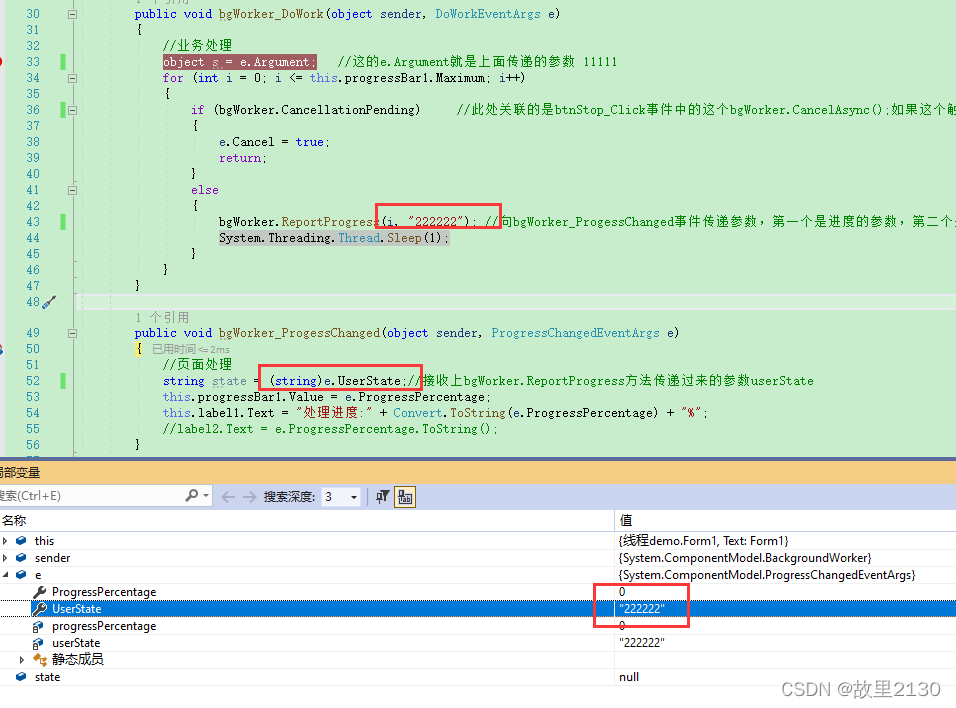Viewport: 956px width, 708px height.
Task: Click the sphere icon beside the state variable
Action: (x=21, y=676)
